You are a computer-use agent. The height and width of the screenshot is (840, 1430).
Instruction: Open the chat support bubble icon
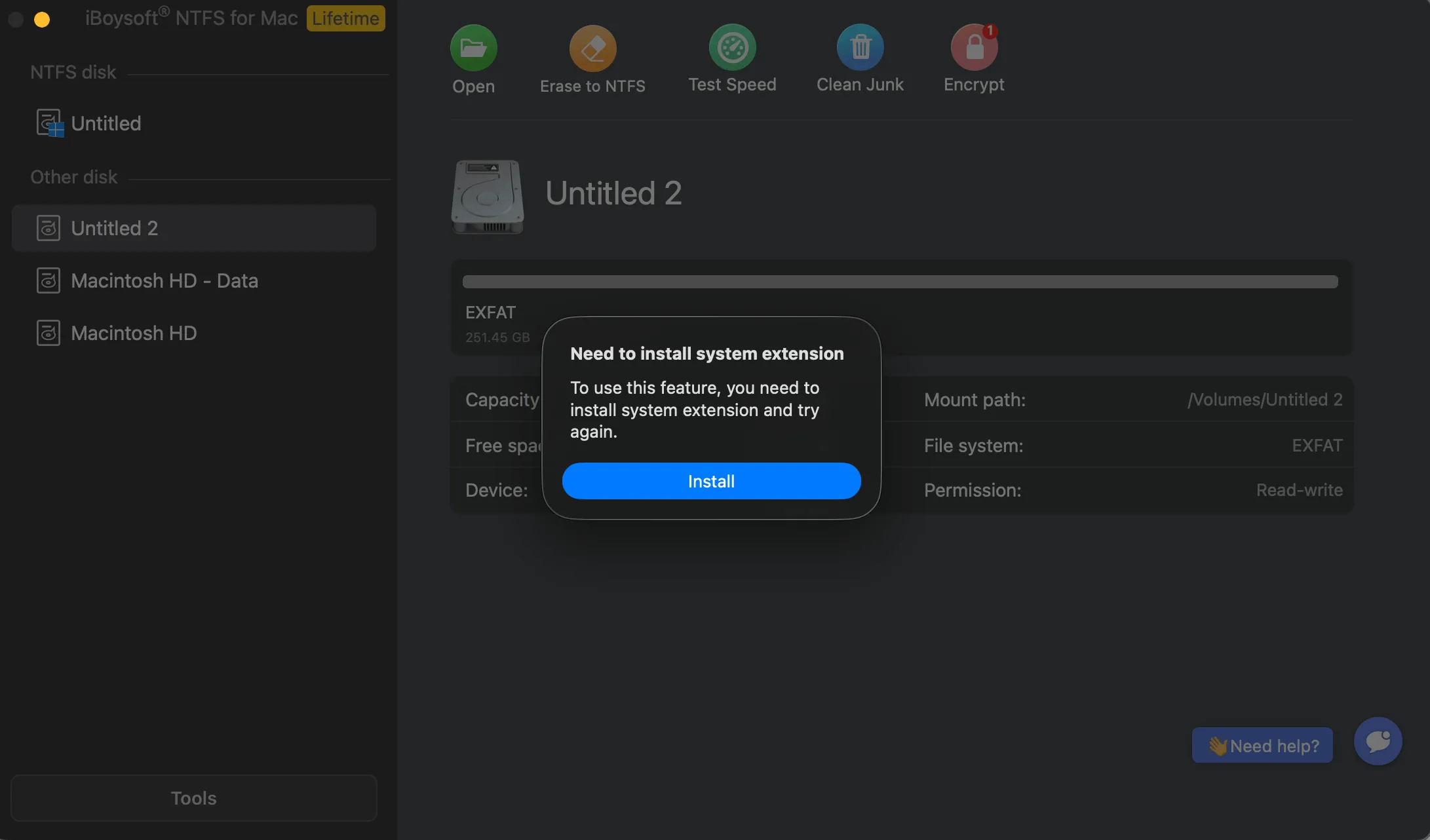pyautogui.click(x=1378, y=741)
